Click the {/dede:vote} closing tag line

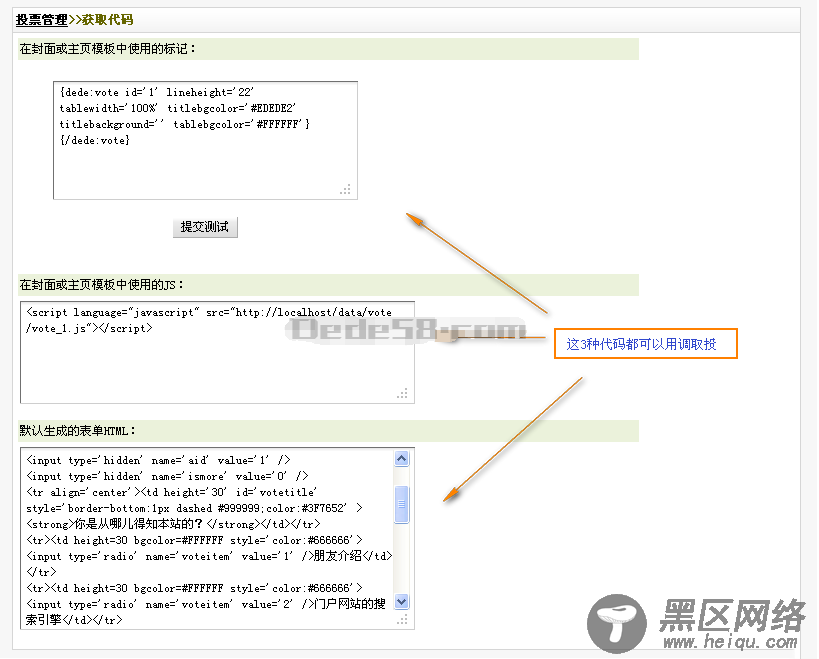click(x=95, y=140)
